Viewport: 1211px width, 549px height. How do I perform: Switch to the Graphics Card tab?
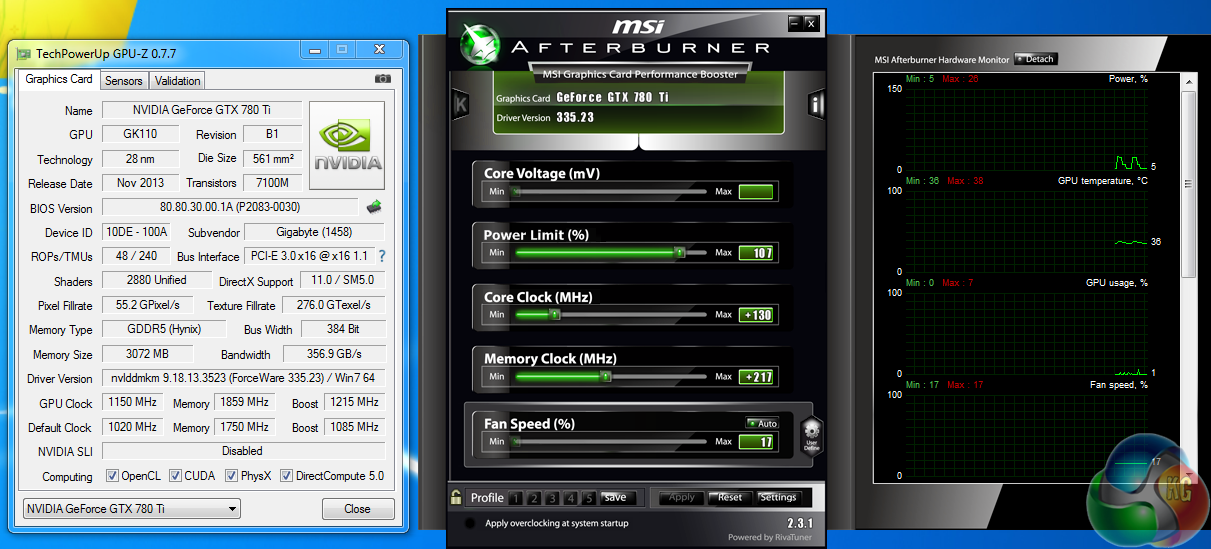tap(59, 80)
